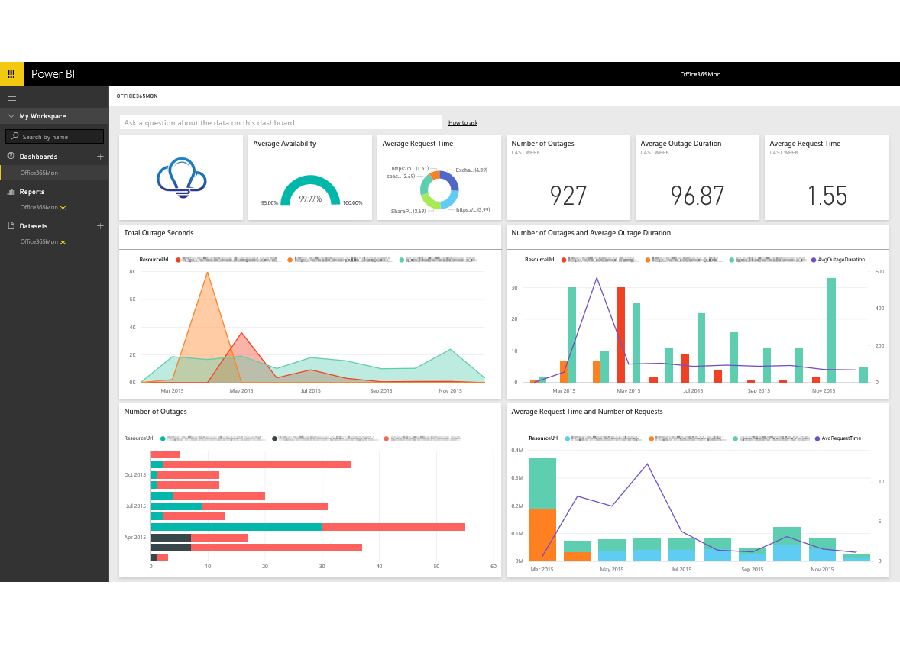Click orange legend swatch in Total Outage Seconds
Image resolution: width=900 pixels, height=645 pixels.
(290, 260)
